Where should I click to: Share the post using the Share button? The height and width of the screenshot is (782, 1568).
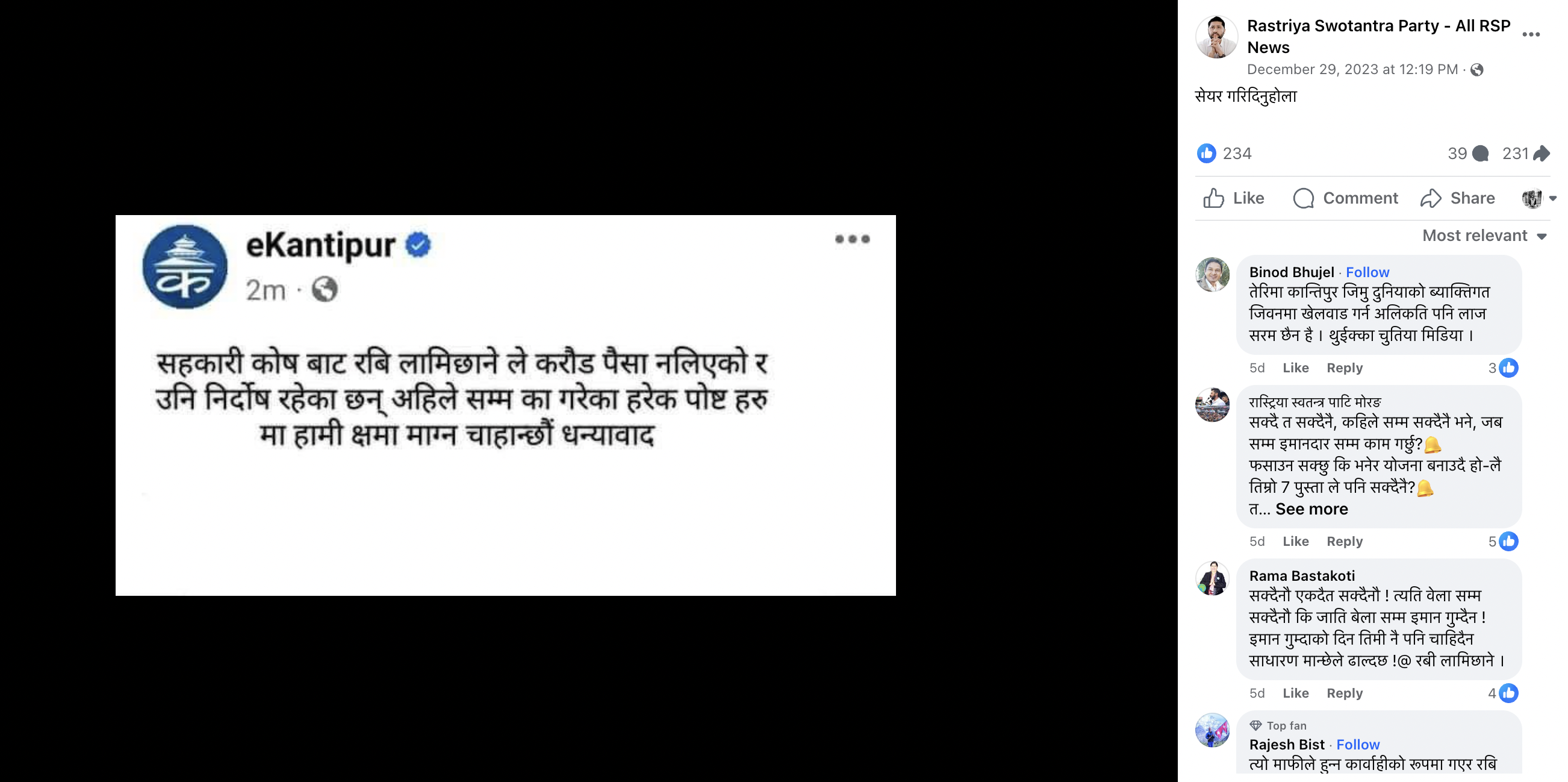tap(1457, 198)
